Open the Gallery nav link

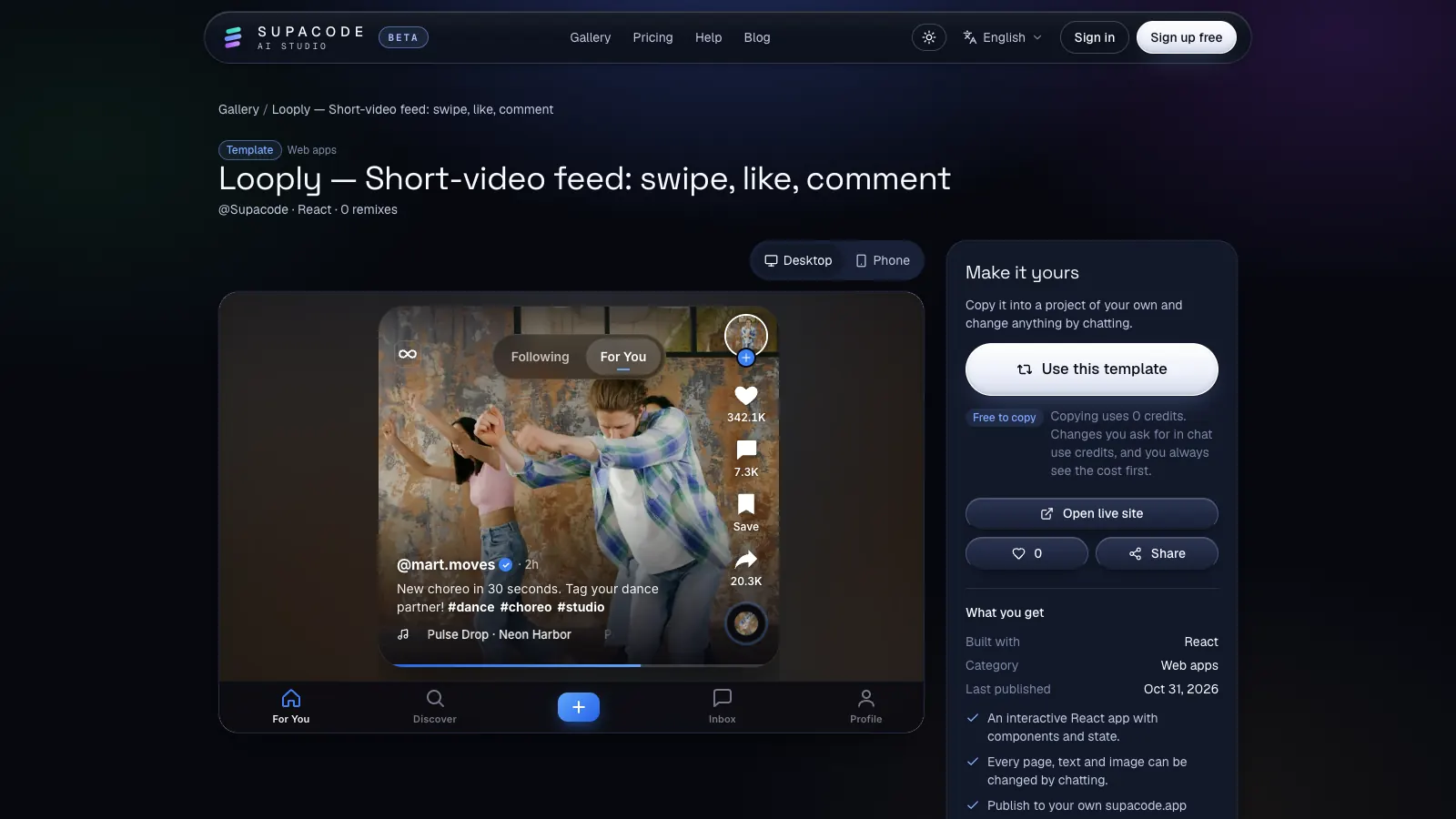tap(591, 37)
